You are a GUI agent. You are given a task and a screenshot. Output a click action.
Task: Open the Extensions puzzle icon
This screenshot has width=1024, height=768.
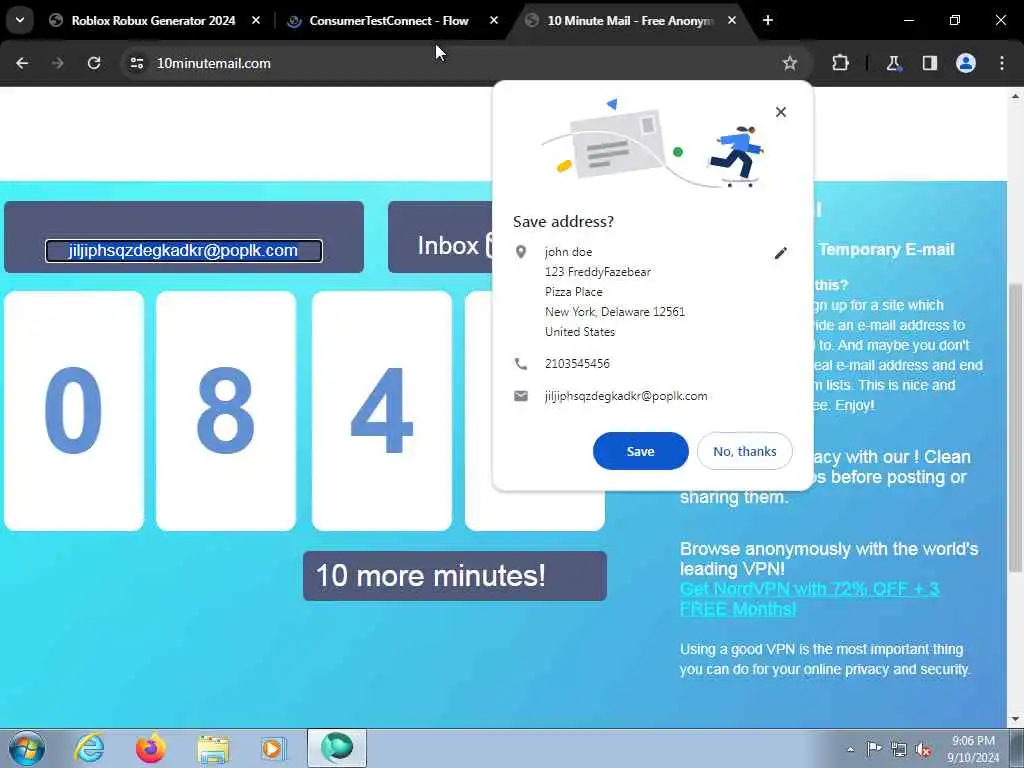point(840,63)
